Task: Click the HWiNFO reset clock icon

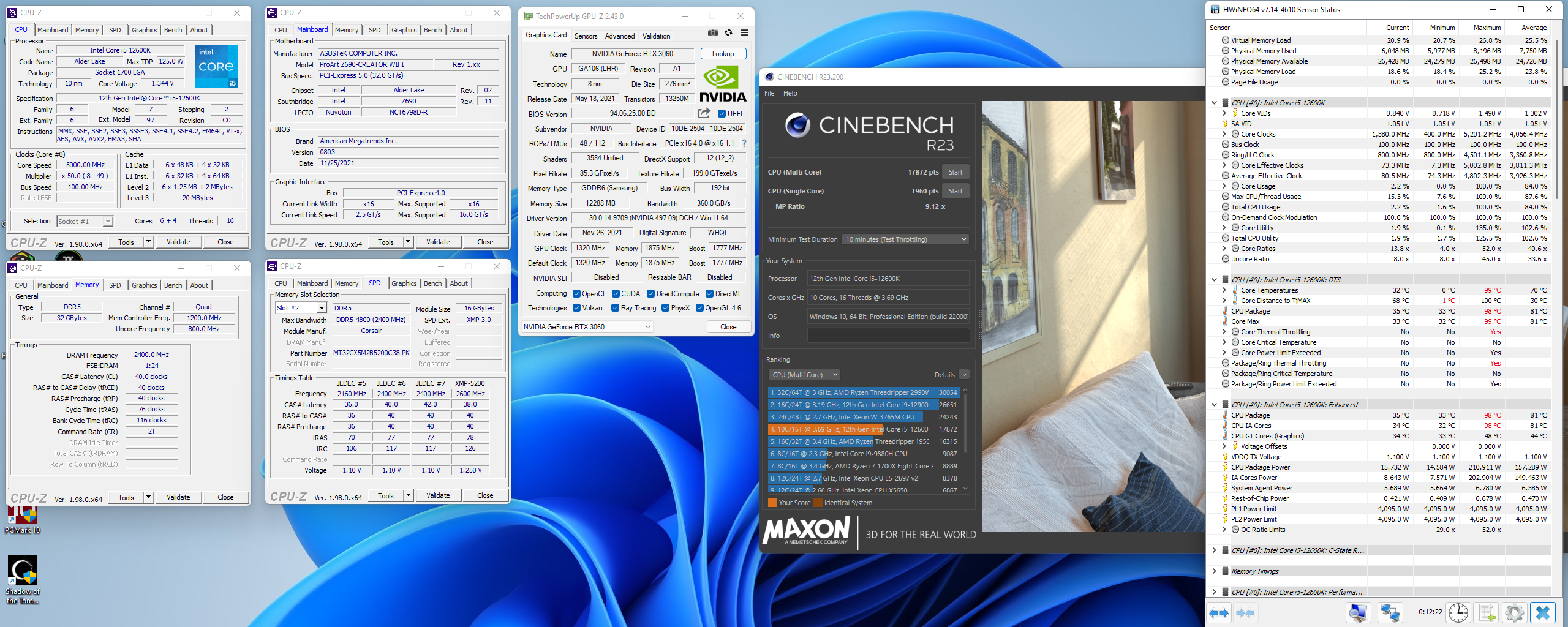Action: coord(1458,612)
